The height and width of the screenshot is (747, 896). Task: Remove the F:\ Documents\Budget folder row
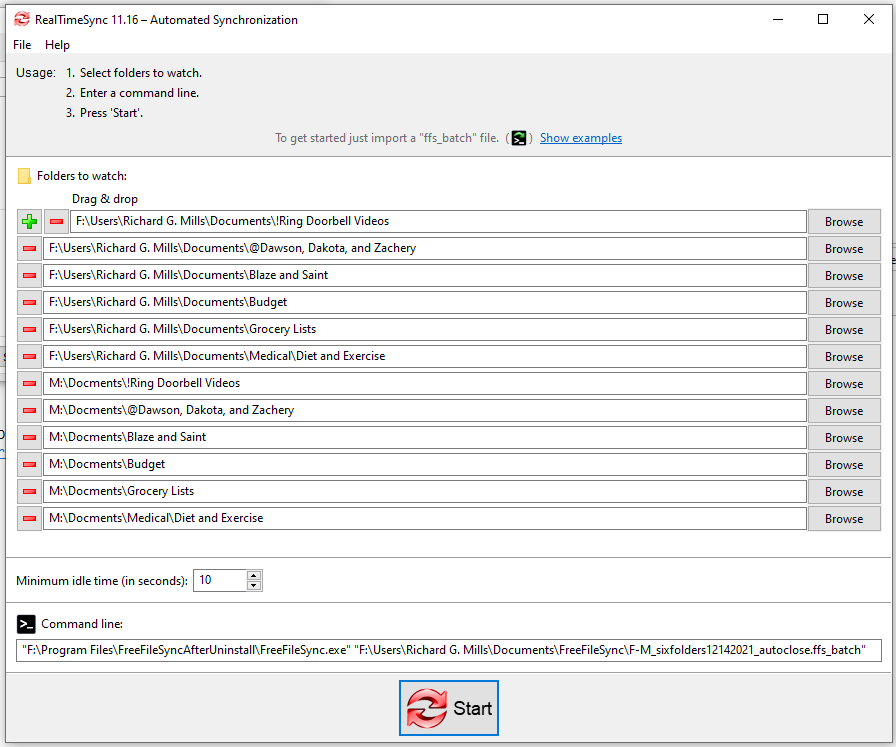pos(29,302)
